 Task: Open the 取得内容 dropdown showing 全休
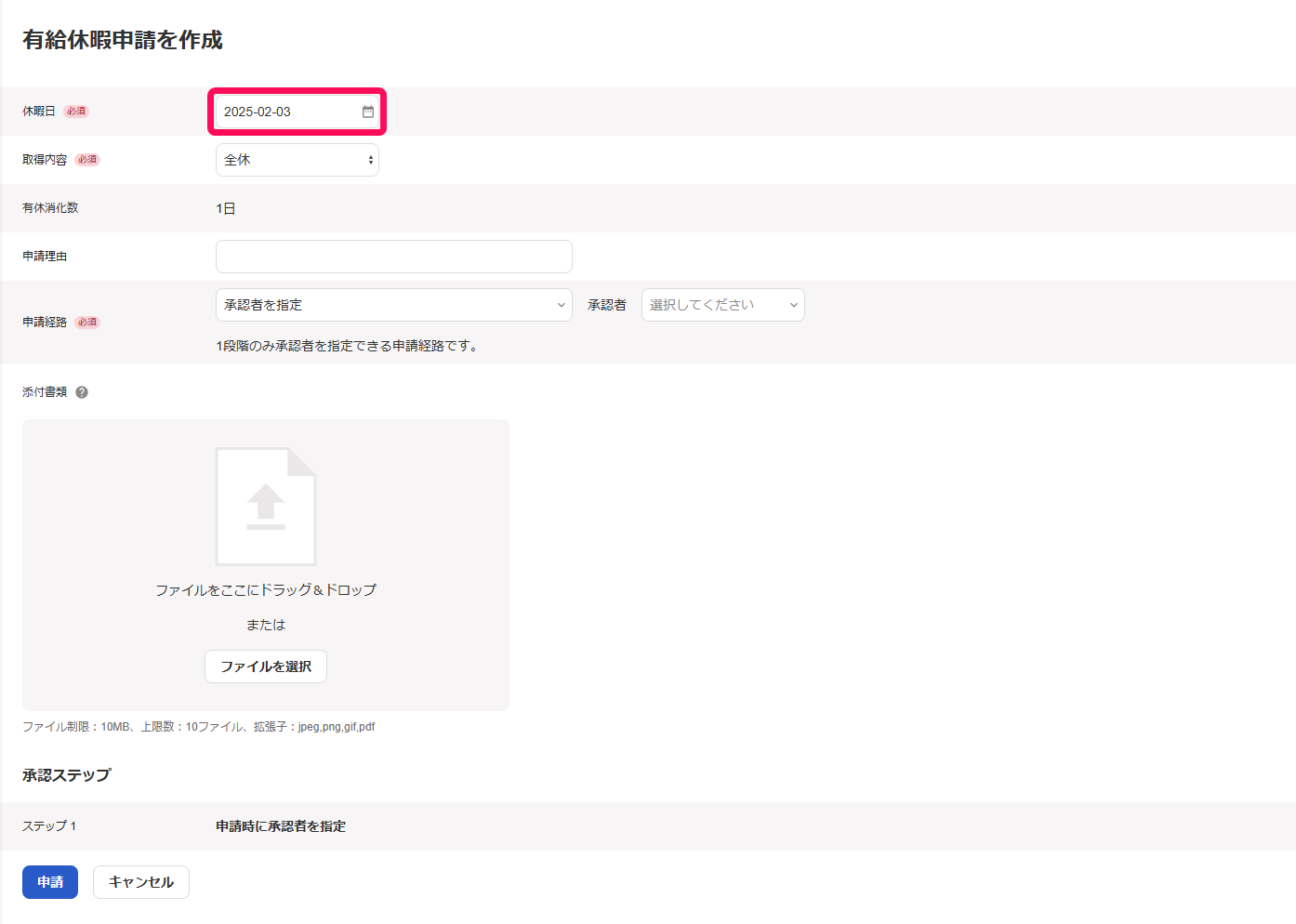[x=298, y=160]
